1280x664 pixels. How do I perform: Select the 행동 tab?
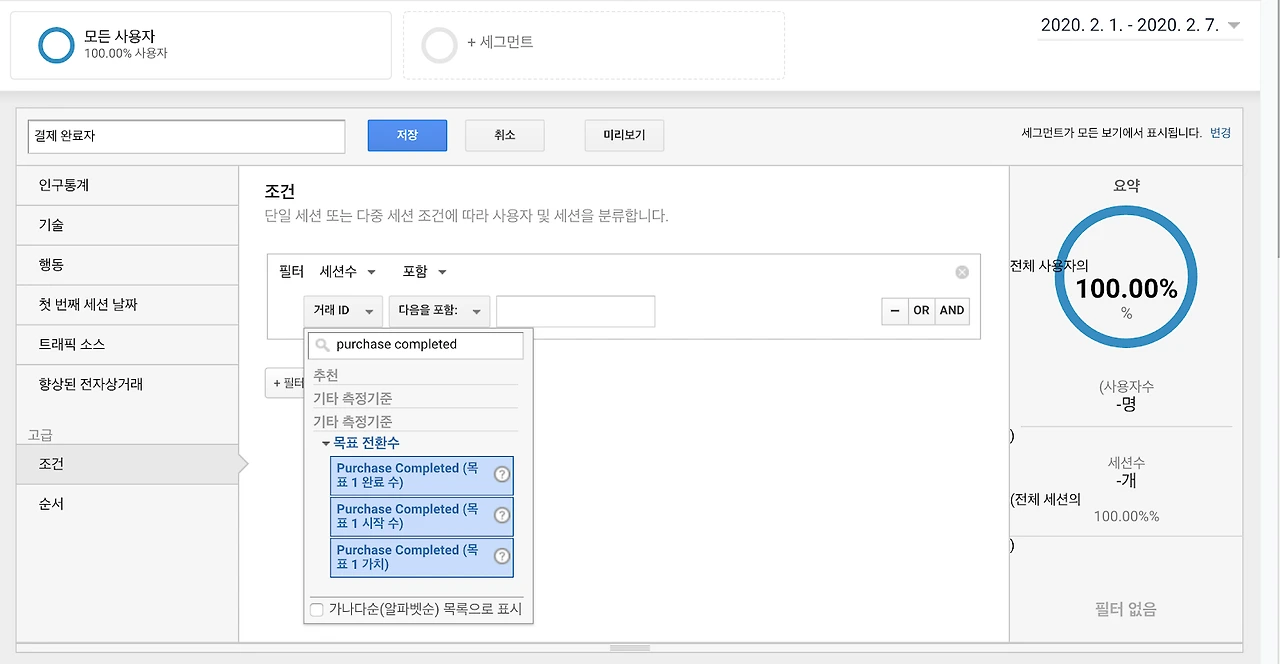coord(127,265)
